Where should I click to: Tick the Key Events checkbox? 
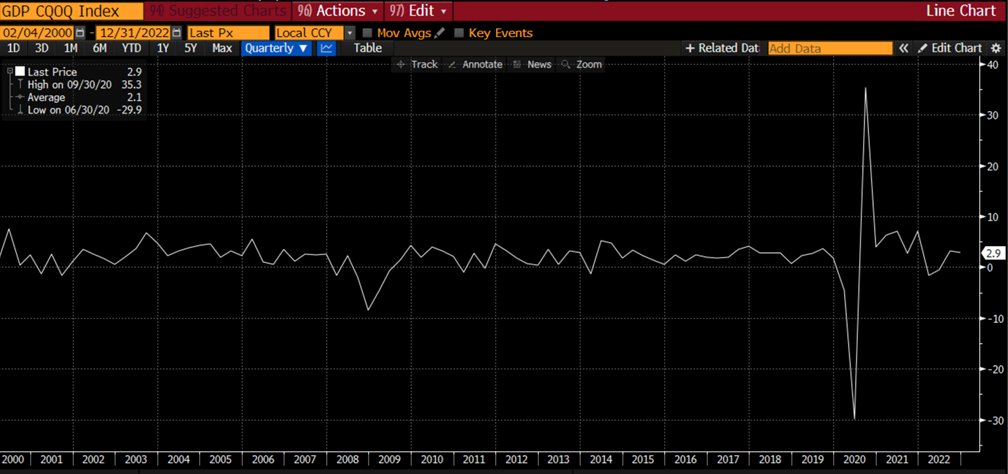459,33
